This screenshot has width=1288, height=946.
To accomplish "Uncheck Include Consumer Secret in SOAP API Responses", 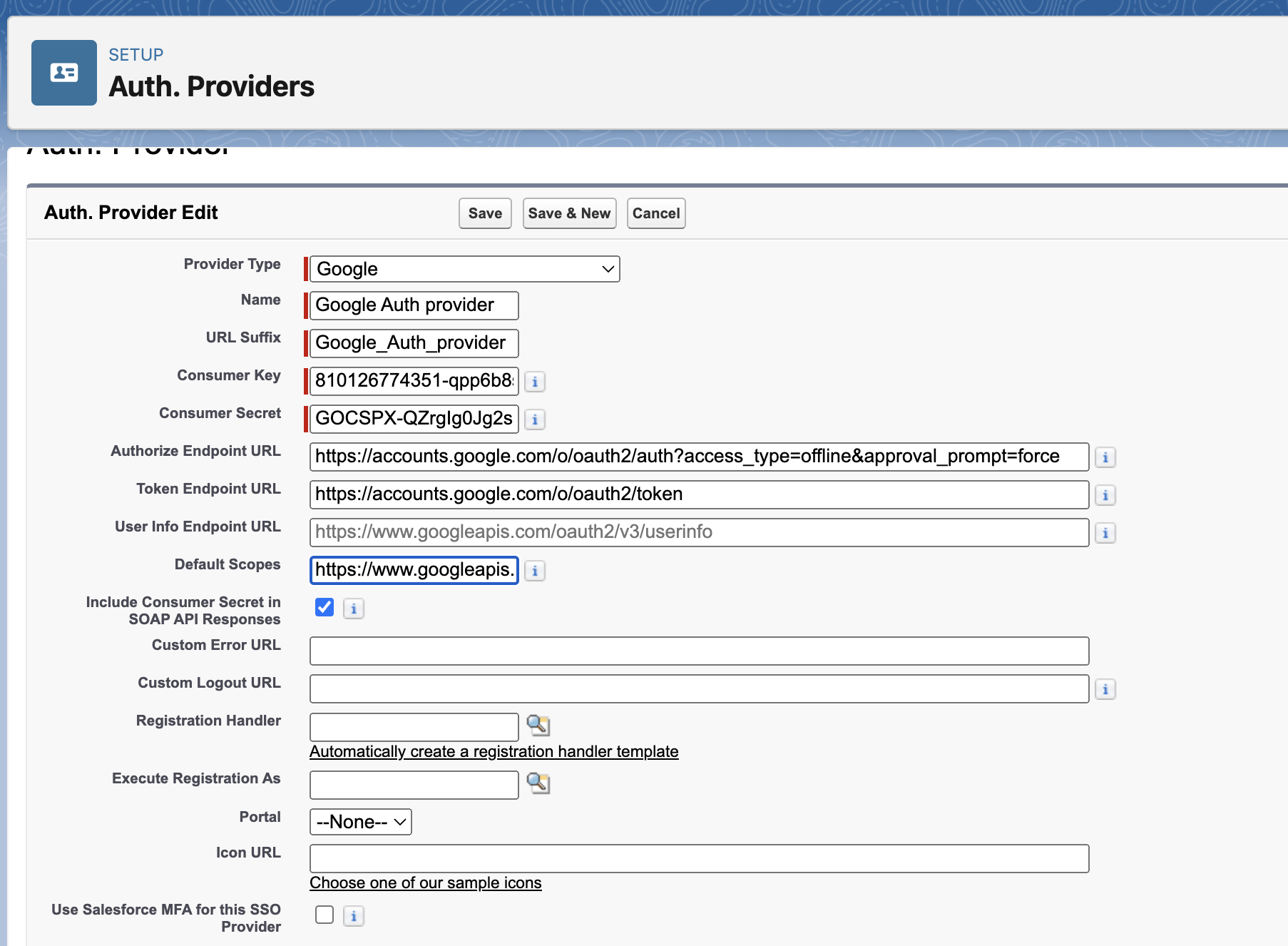I will tap(324, 607).
